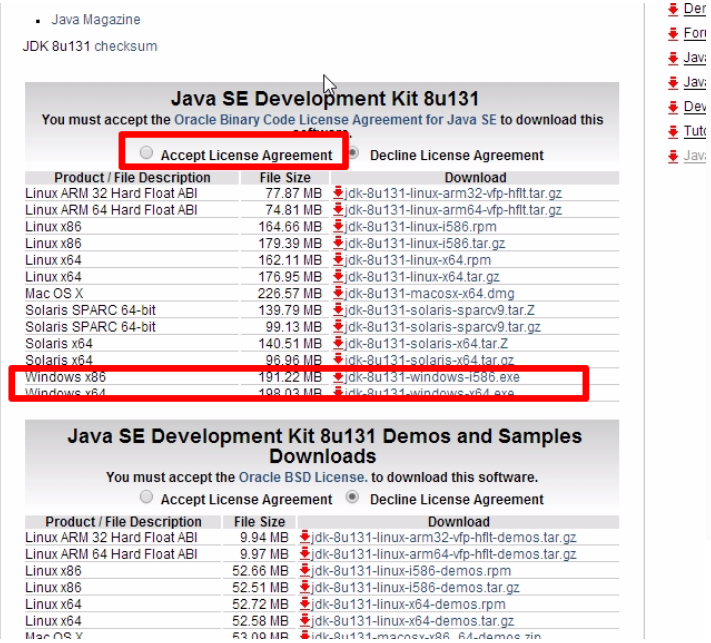
Task: Download jdk-8u131-linux-arm64-vfp-hflt-demos.tar.gz
Action: point(443,555)
